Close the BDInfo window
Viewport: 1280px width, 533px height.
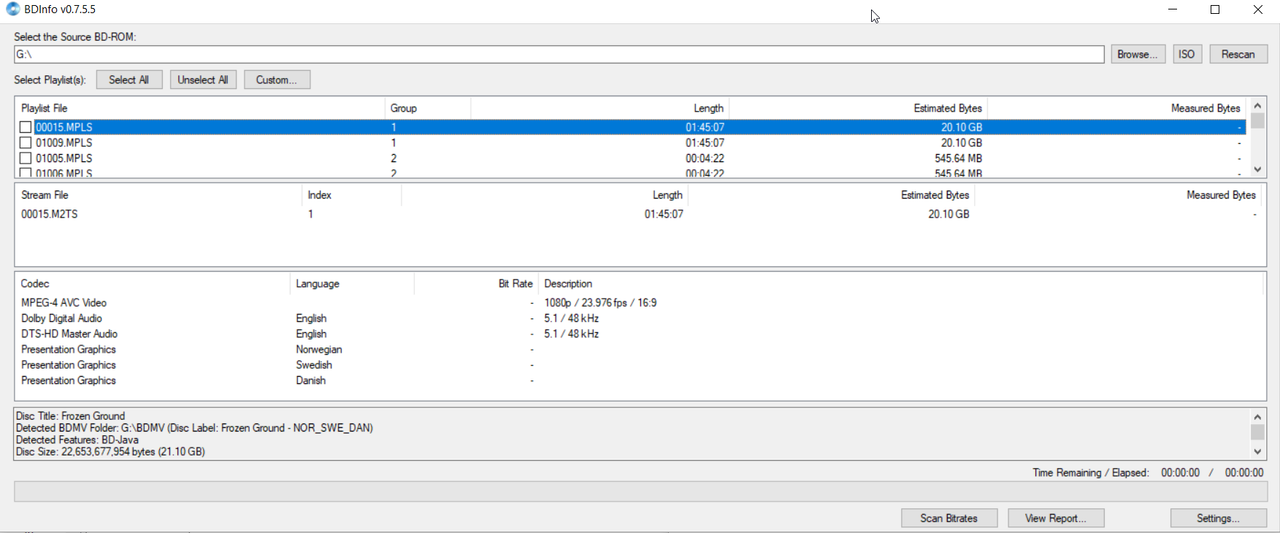coord(1258,10)
